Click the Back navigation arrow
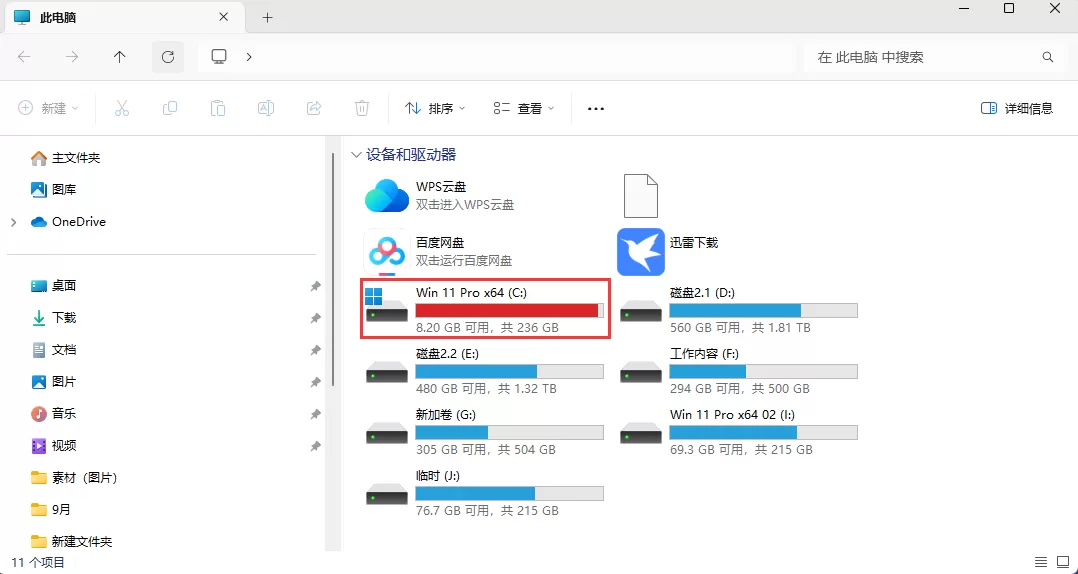 25,57
